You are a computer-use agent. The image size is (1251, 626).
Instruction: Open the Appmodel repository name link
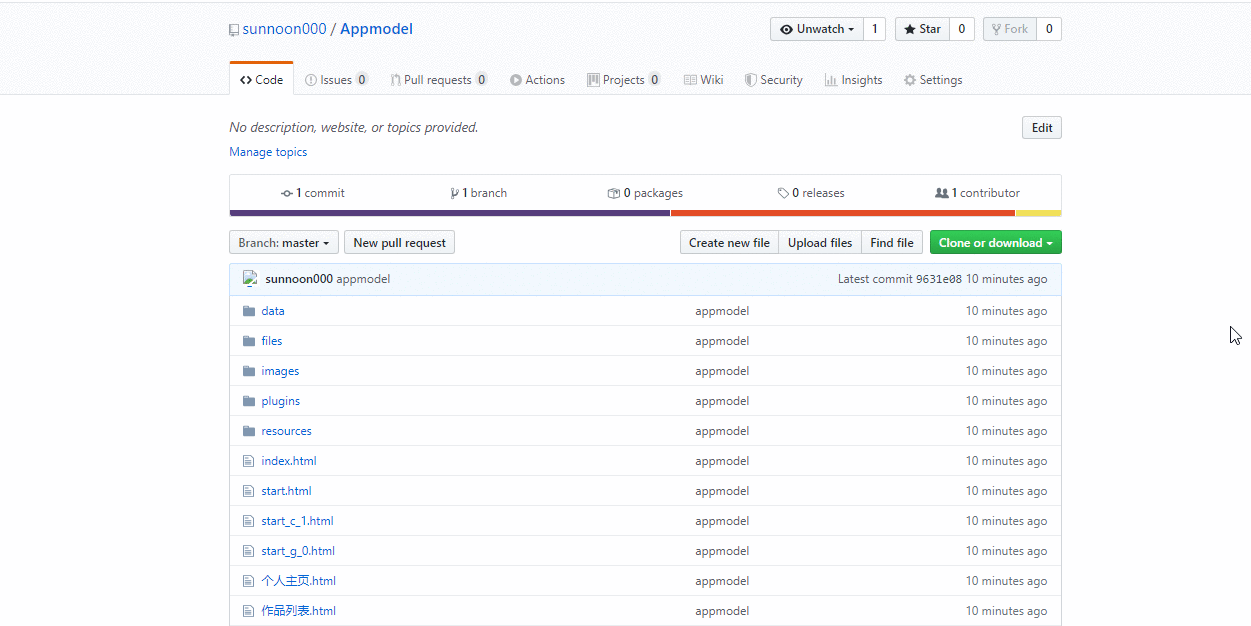tap(376, 29)
